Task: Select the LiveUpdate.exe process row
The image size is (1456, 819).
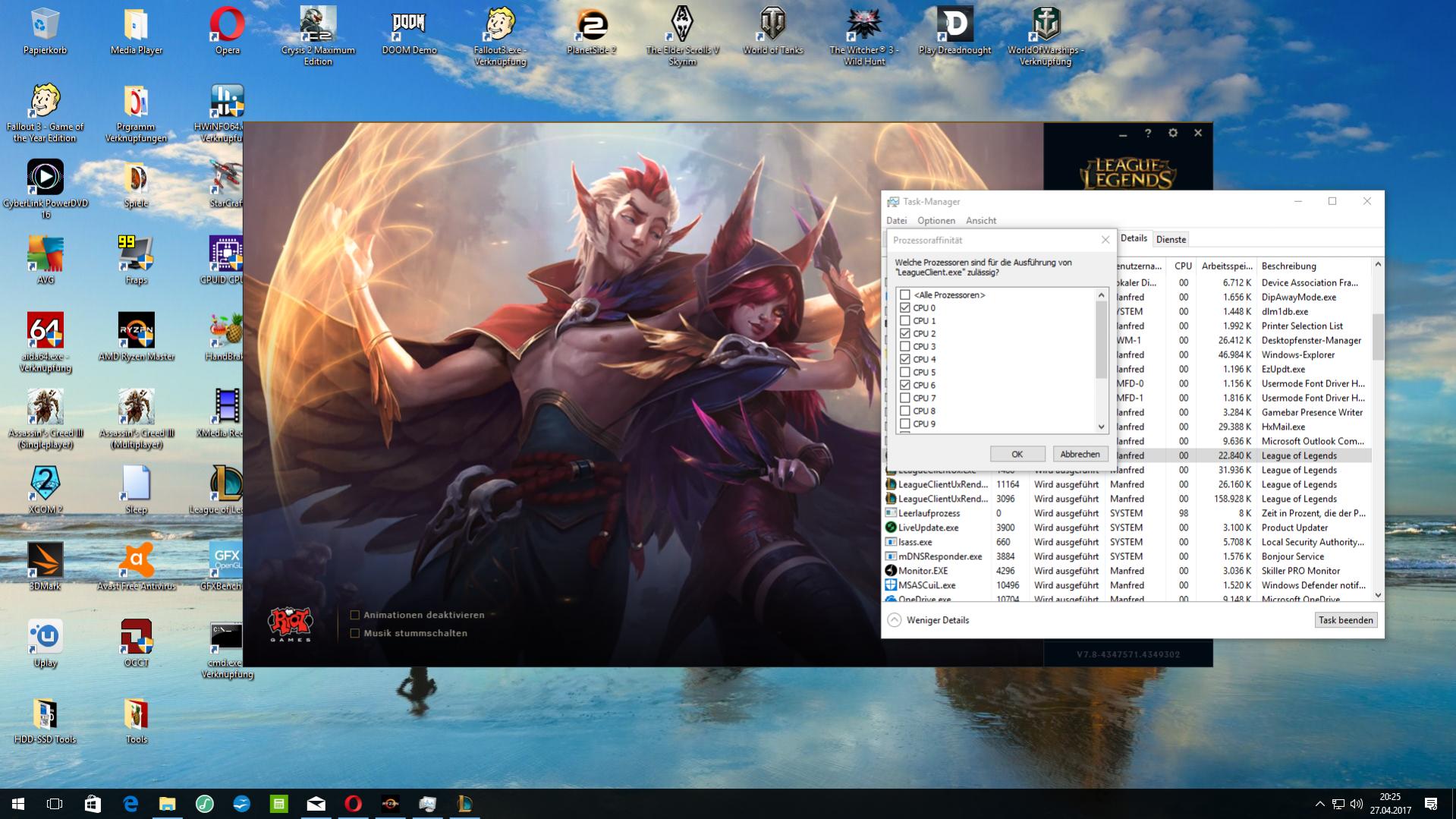Action: [1127, 528]
